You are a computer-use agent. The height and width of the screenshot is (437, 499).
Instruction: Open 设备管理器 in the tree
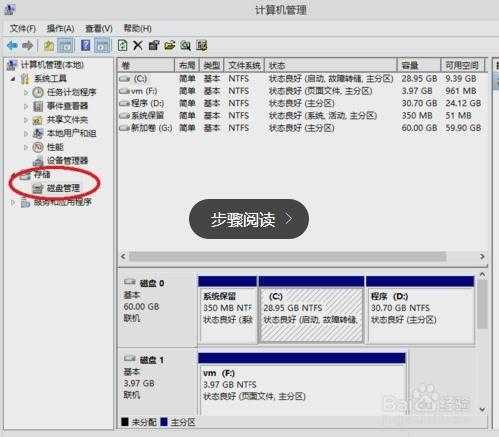coord(67,160)
